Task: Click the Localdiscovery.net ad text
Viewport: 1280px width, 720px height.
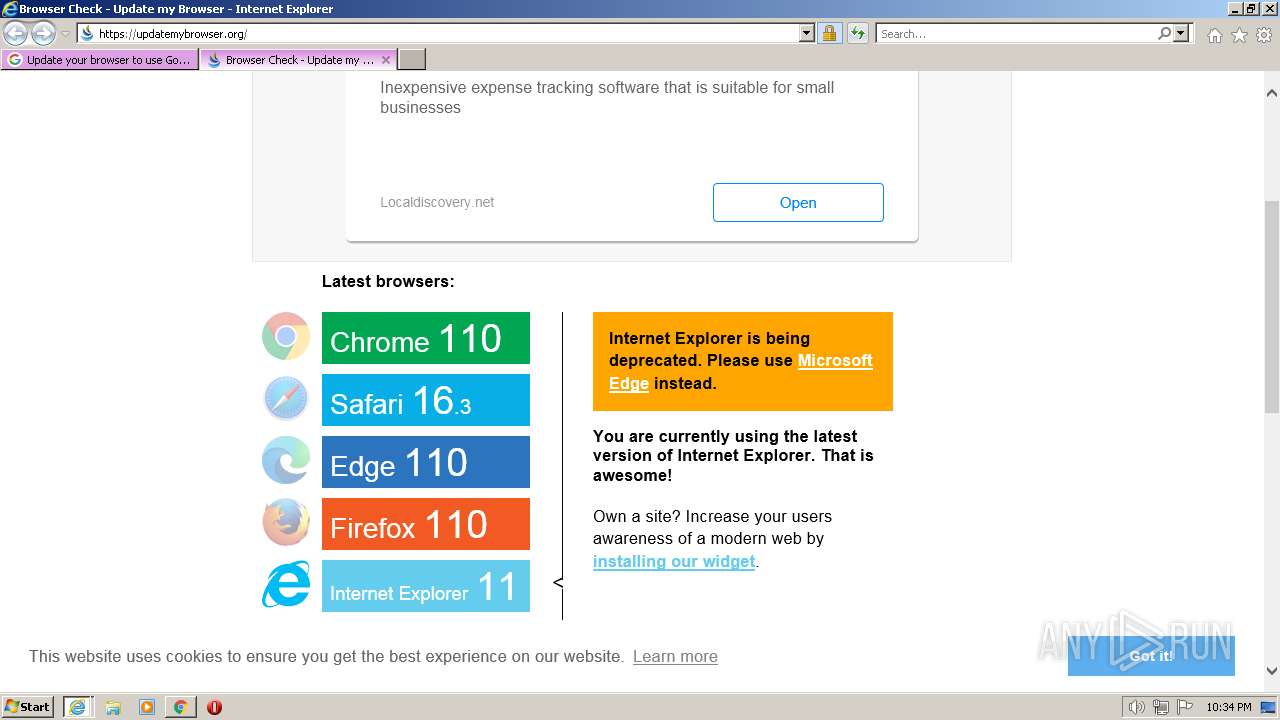Action: tap(437, 202)
